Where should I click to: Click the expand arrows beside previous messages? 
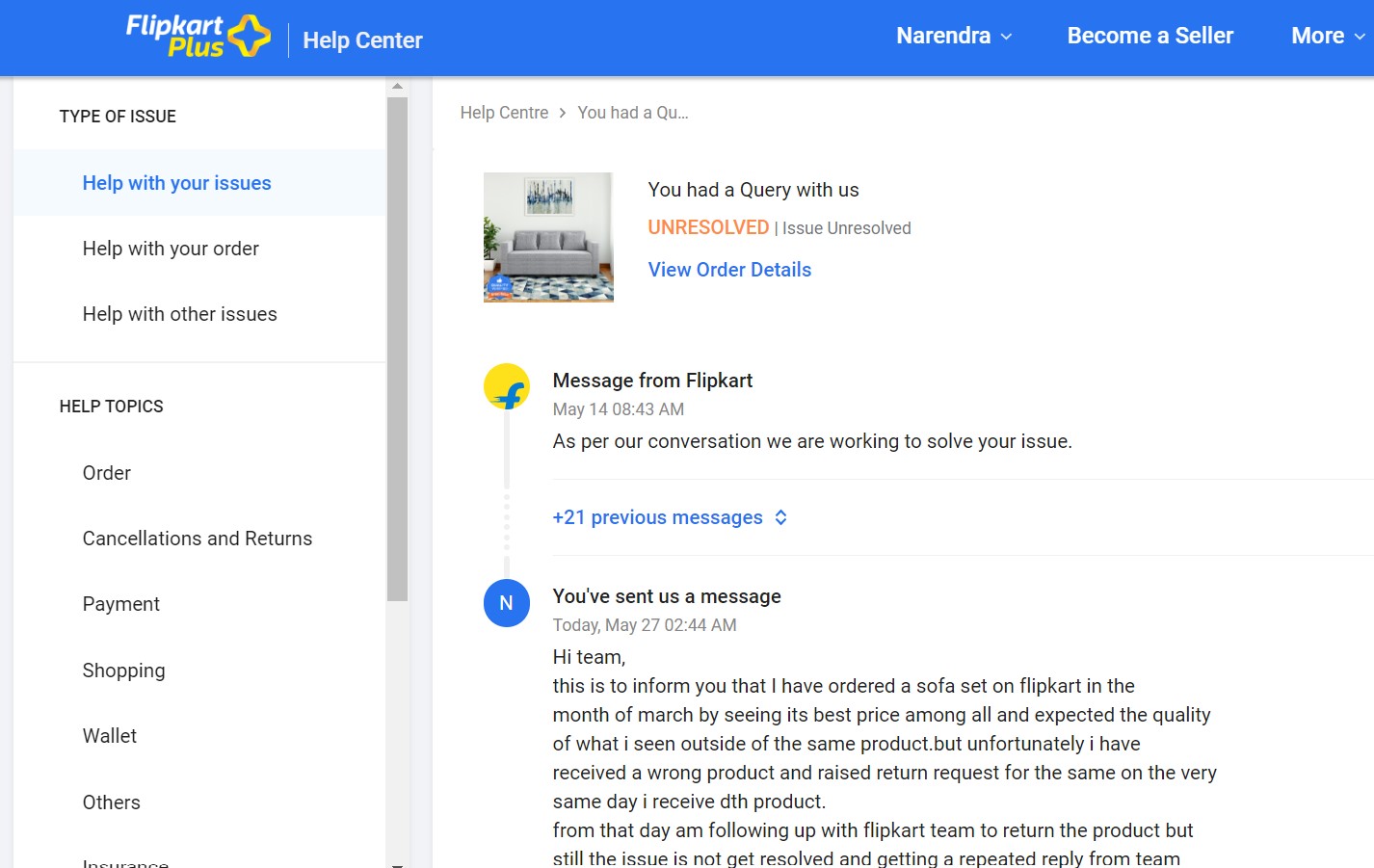coord(780,517)
